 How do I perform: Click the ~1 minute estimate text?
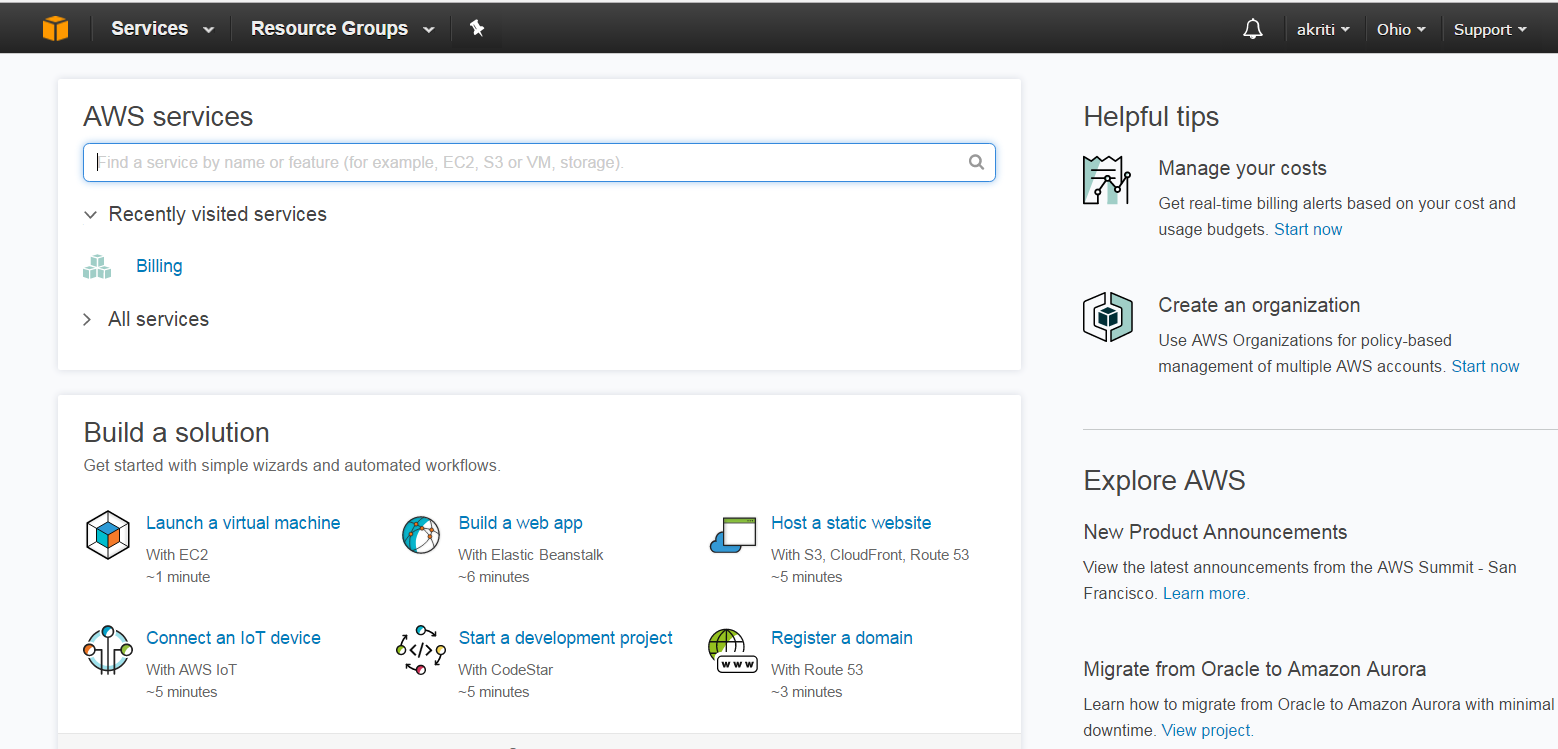click(178, 577)
